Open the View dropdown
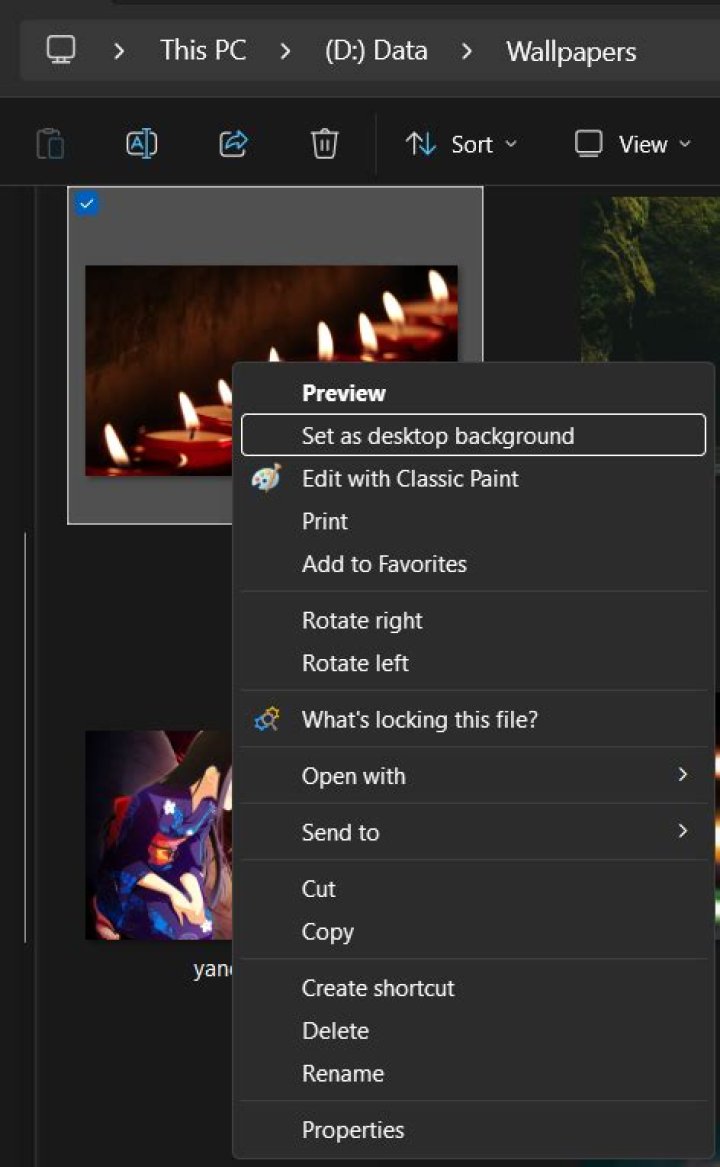This screenshot has width=720, height=1167. pyautogui.click(x=633, y=144)
